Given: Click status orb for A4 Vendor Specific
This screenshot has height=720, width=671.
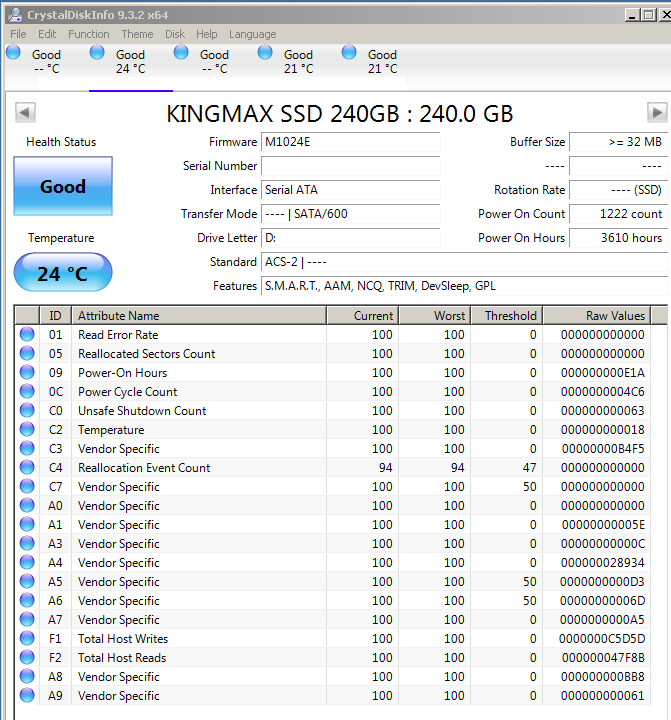Looking at the screenshot, I should [27, 562].
